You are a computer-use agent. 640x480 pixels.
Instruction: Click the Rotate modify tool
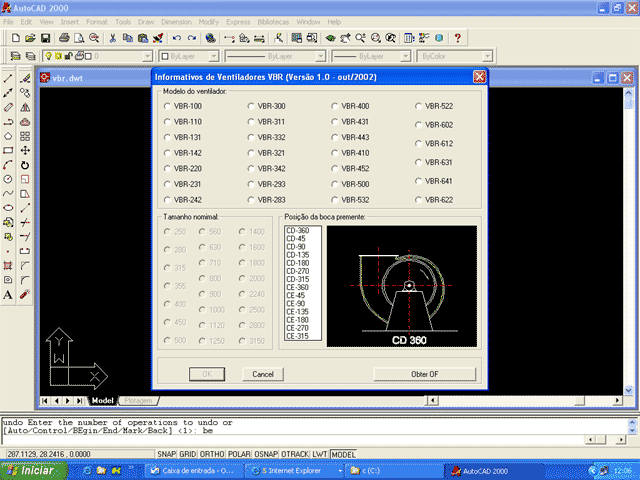pyautogui.click(x=25, y=165)
